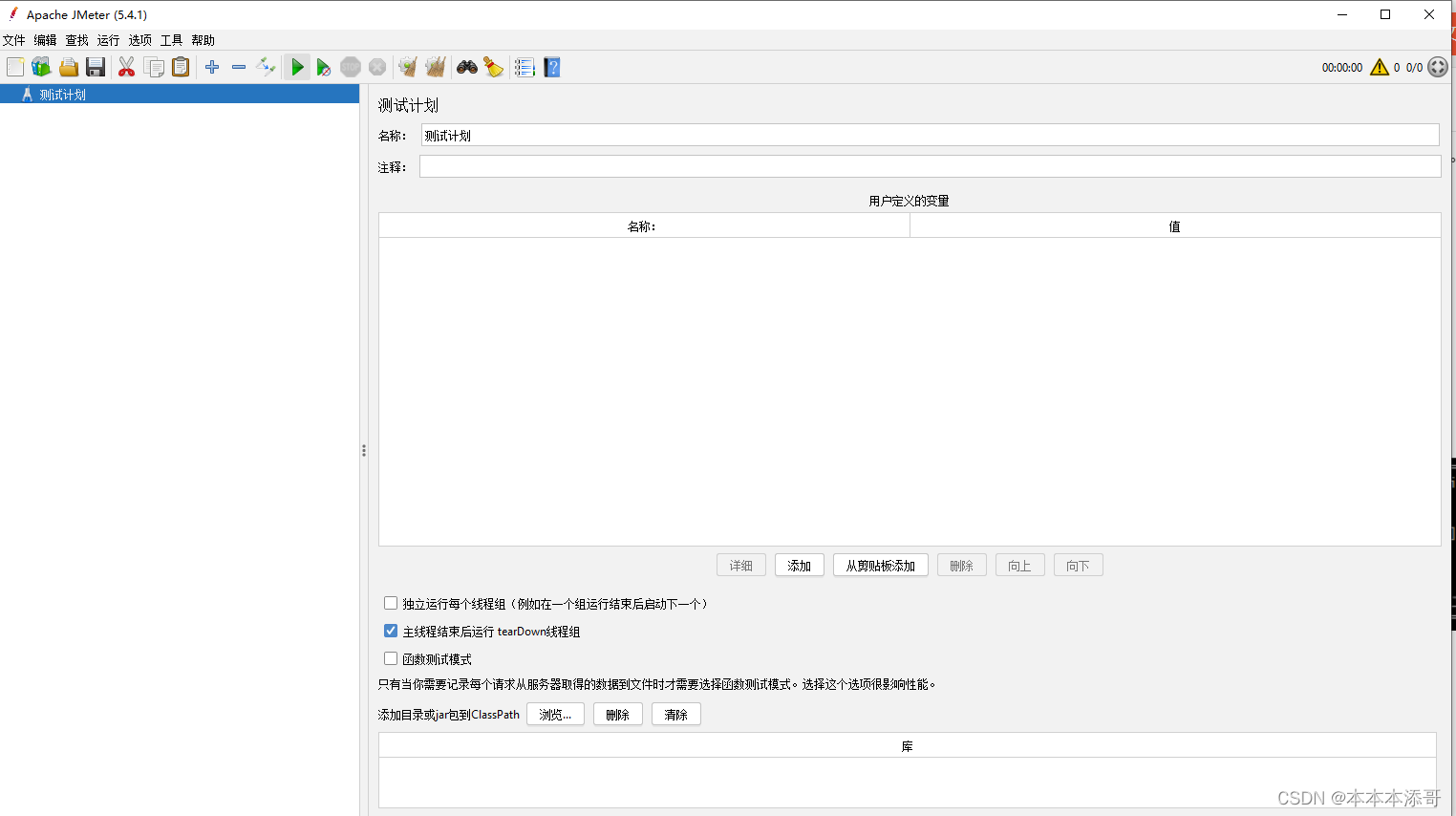
Task: Click the 库 column header
Action: click(908, 746)
